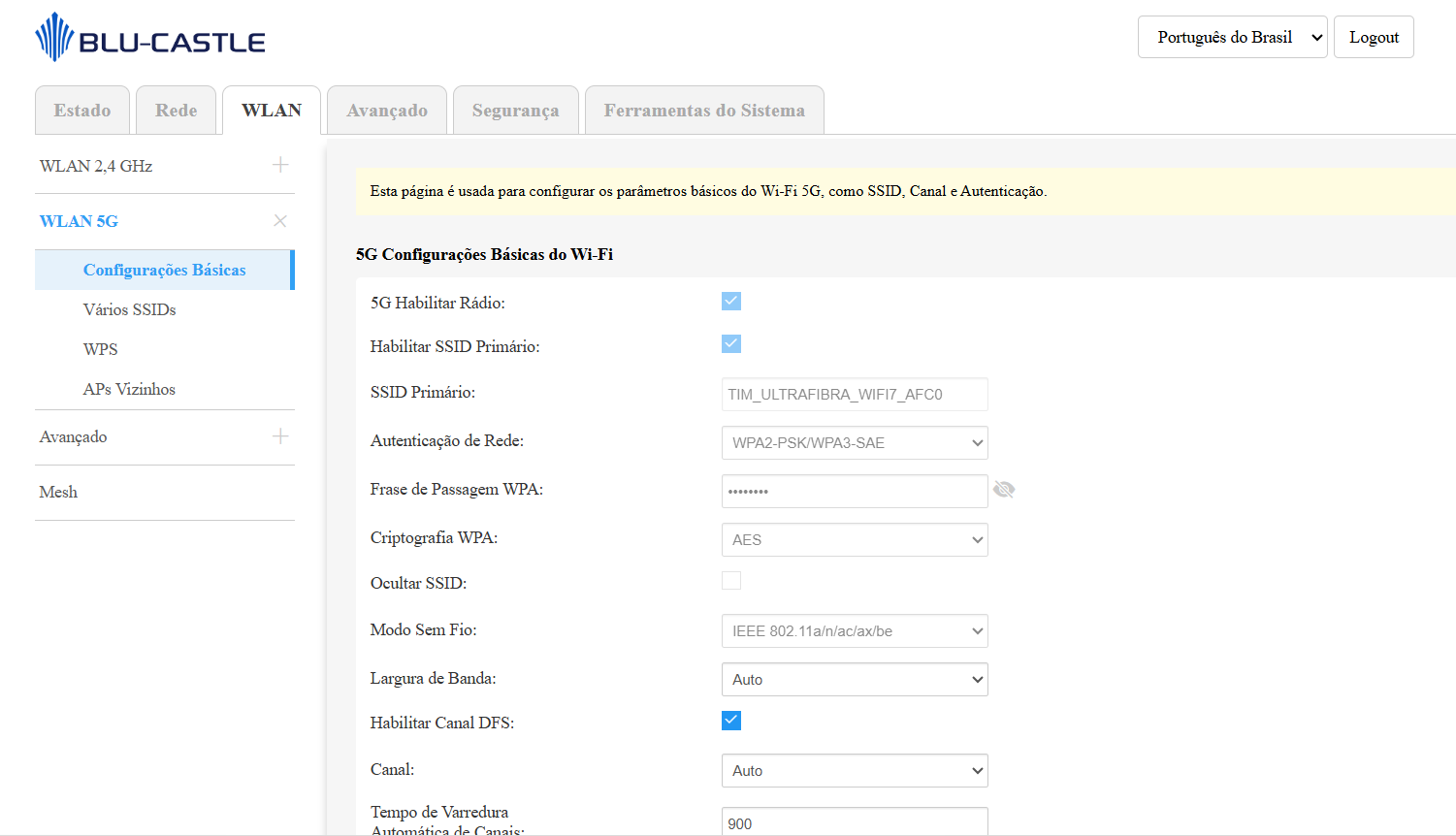Screen dimensions: 1456x836
Task: Show the WPA passphrase with the eye icon
Action: click(x=1004, y=490)
